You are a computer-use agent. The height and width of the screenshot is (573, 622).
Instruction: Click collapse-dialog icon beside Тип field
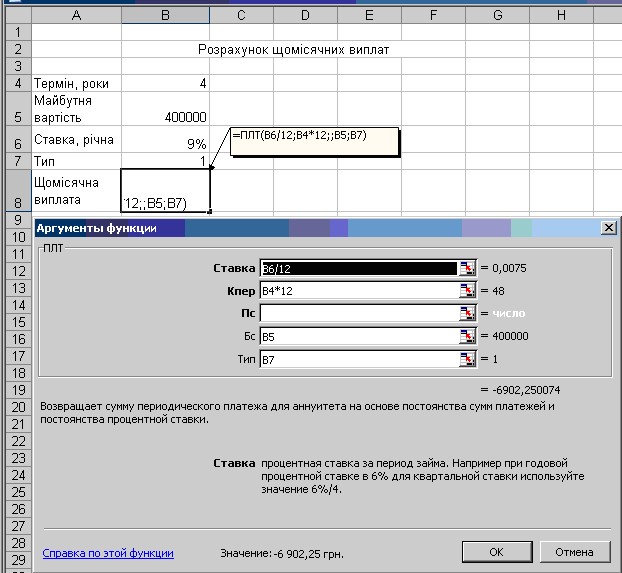pos(466,360)
